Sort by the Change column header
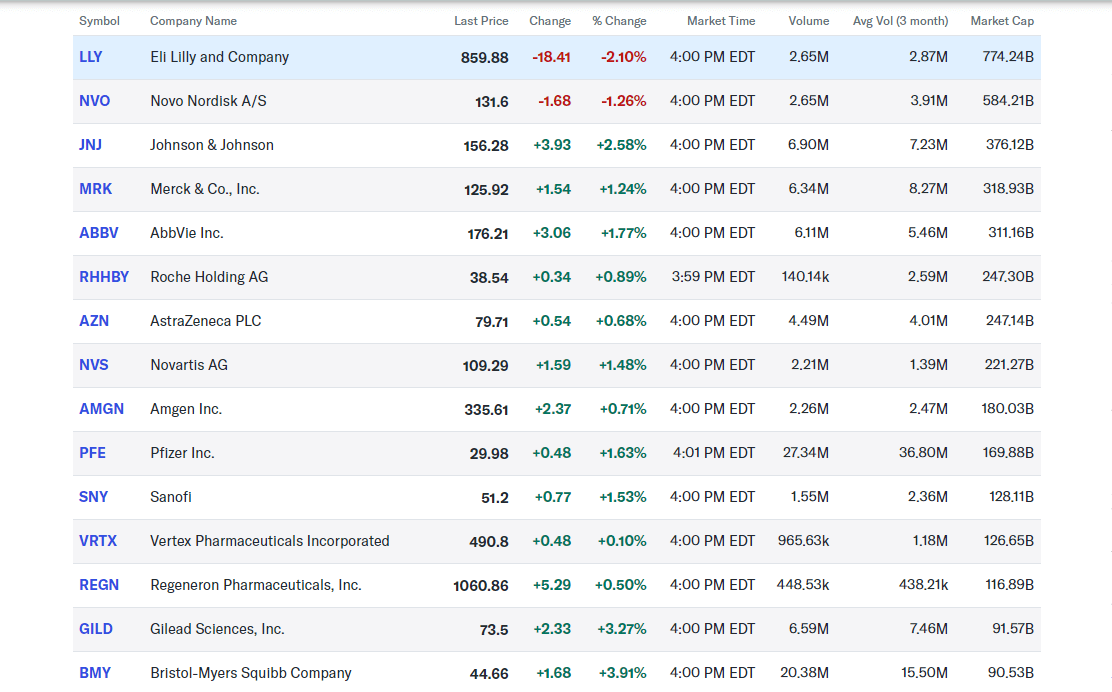 (x=550, y=21)
